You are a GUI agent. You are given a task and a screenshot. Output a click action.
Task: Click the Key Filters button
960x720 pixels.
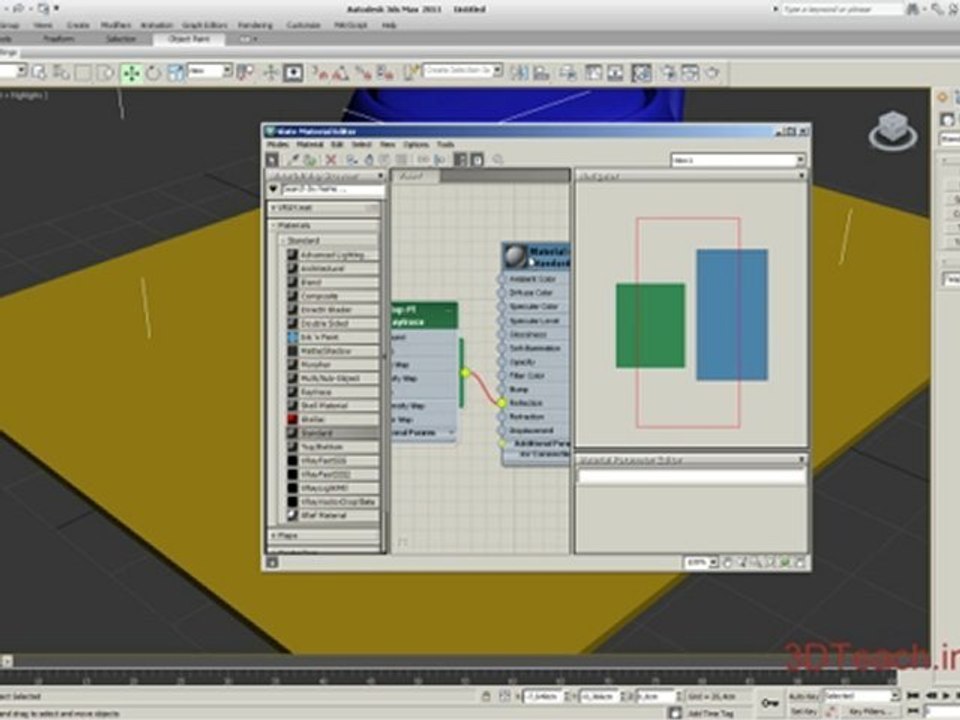(870, 711)
